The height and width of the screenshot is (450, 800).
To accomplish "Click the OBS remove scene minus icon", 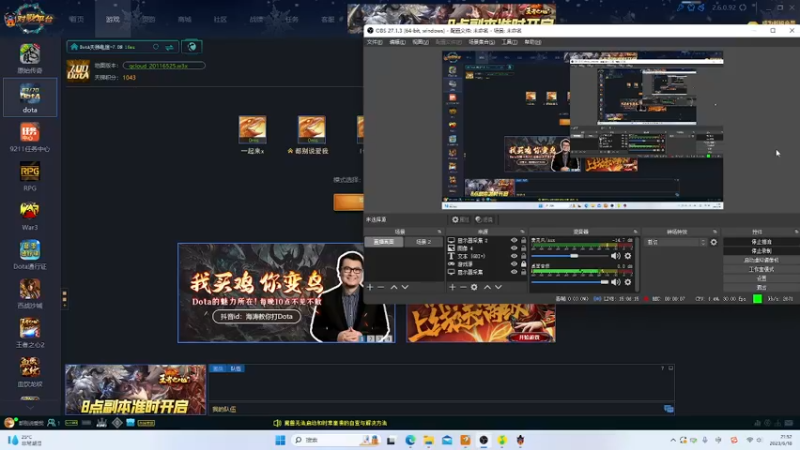I will (x=381, y=287).
